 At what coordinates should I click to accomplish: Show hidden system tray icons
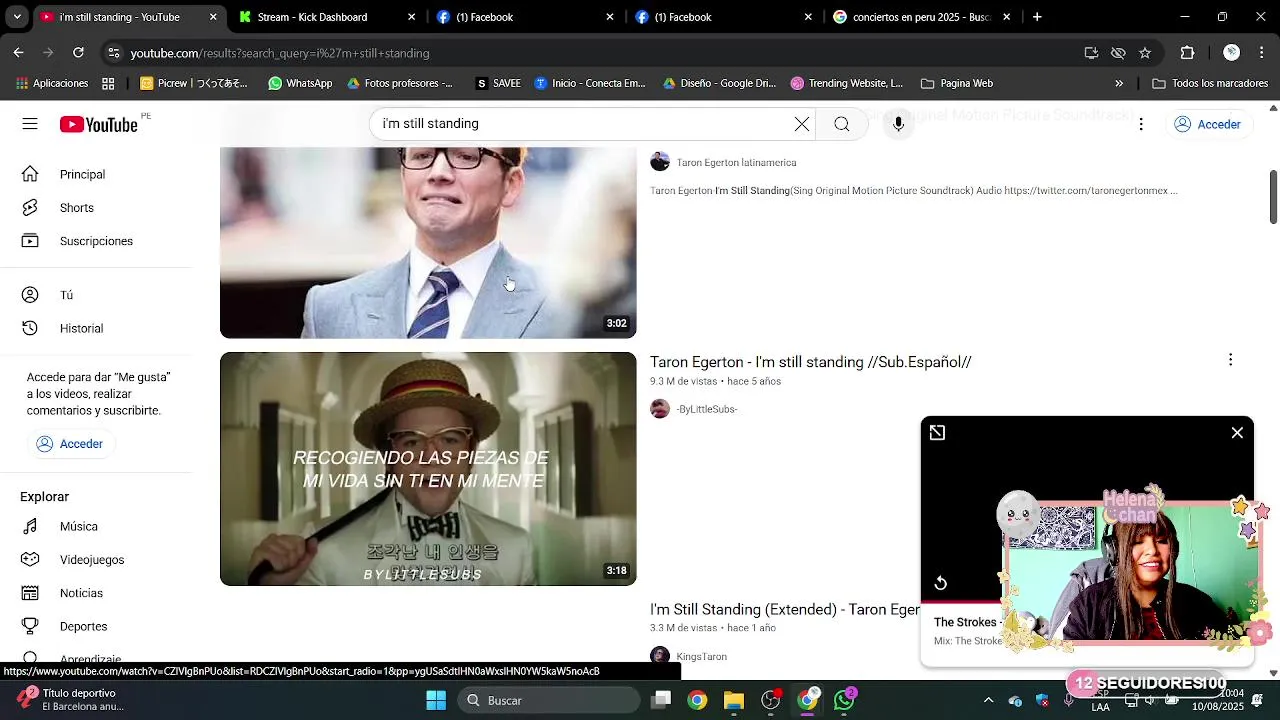(988, 700)
